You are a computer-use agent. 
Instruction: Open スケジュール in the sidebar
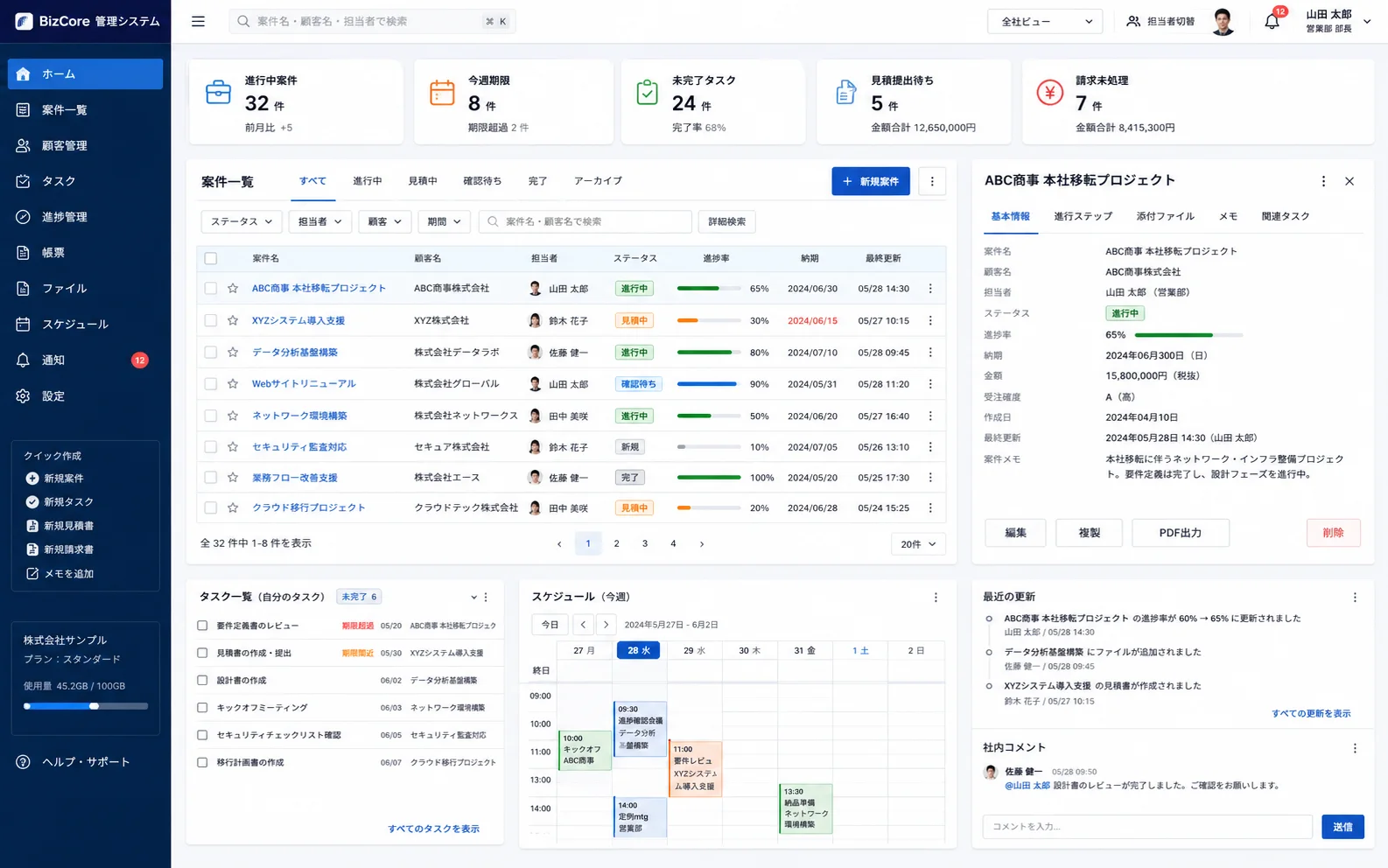pos(85,324)
